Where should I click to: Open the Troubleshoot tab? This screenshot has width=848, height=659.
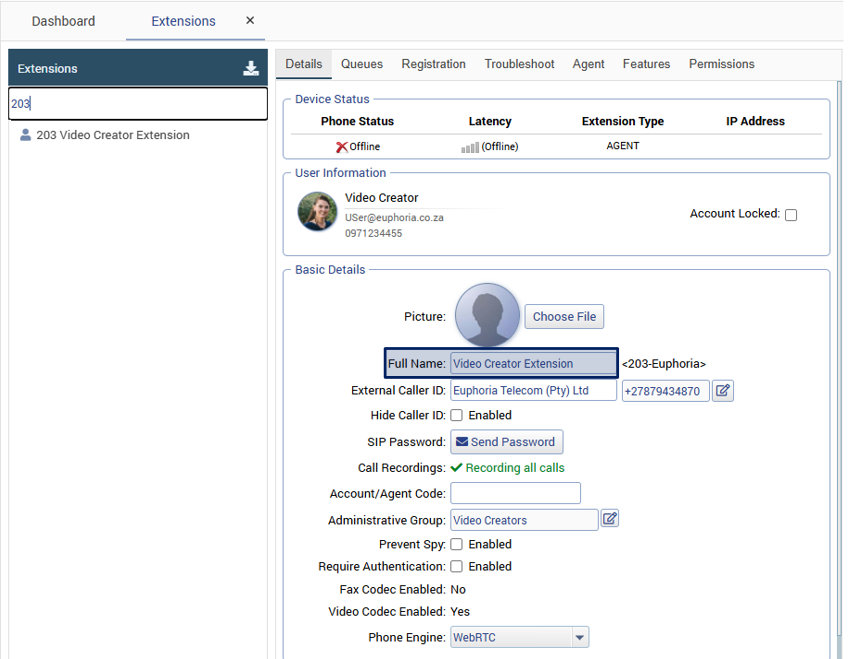[519, 64]
